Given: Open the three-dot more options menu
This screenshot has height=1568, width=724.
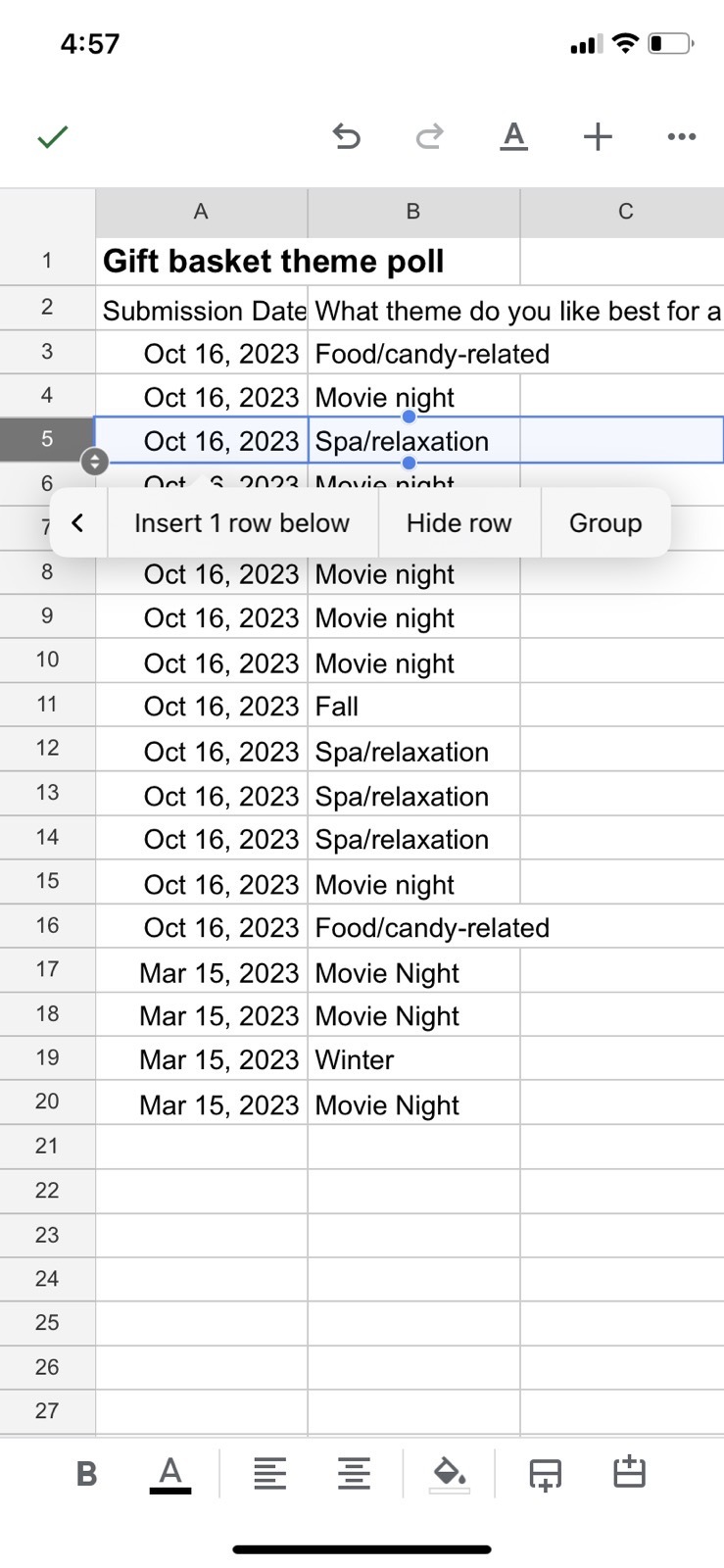Looking at the screenshot, I should coord(681,137).
